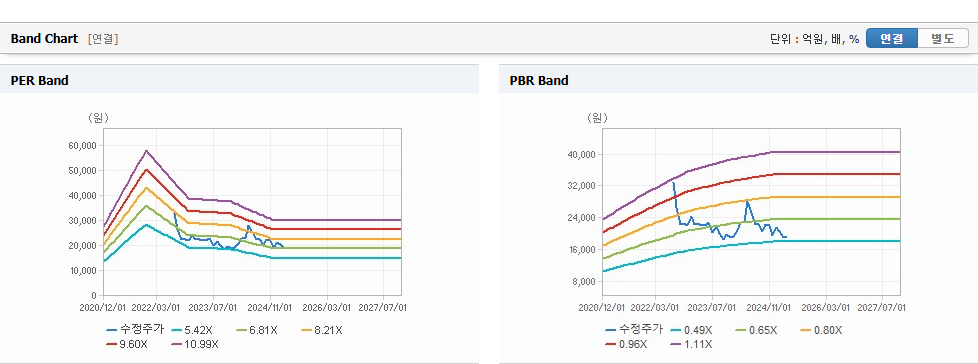Toggle the 6.81X legend entry
This screenshot has height=364, width=978.
pyautogui.click(x=258, y=330)
